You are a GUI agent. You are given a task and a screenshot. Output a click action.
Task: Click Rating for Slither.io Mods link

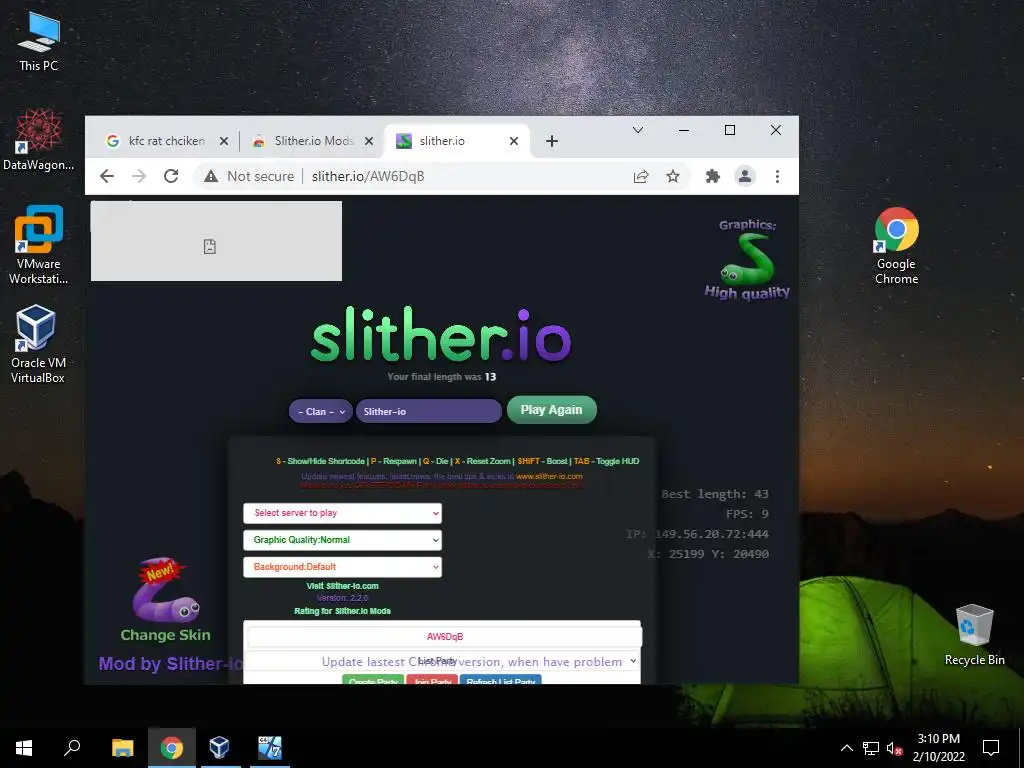pyautogui.click(x=342, y=611)
